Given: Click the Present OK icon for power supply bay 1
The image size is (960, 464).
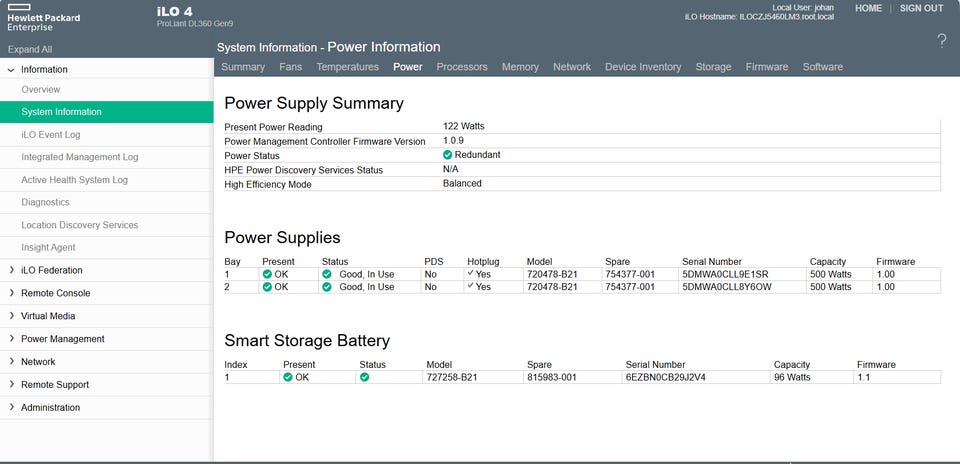Looking at the screenshot, I should (267, 274).
